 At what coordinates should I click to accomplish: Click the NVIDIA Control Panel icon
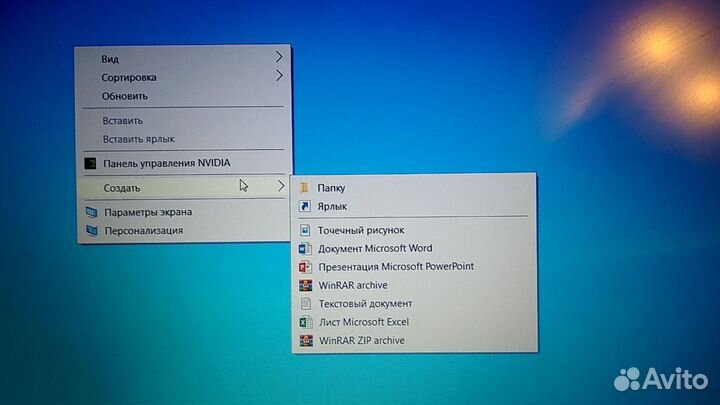(x=90, y=163)
